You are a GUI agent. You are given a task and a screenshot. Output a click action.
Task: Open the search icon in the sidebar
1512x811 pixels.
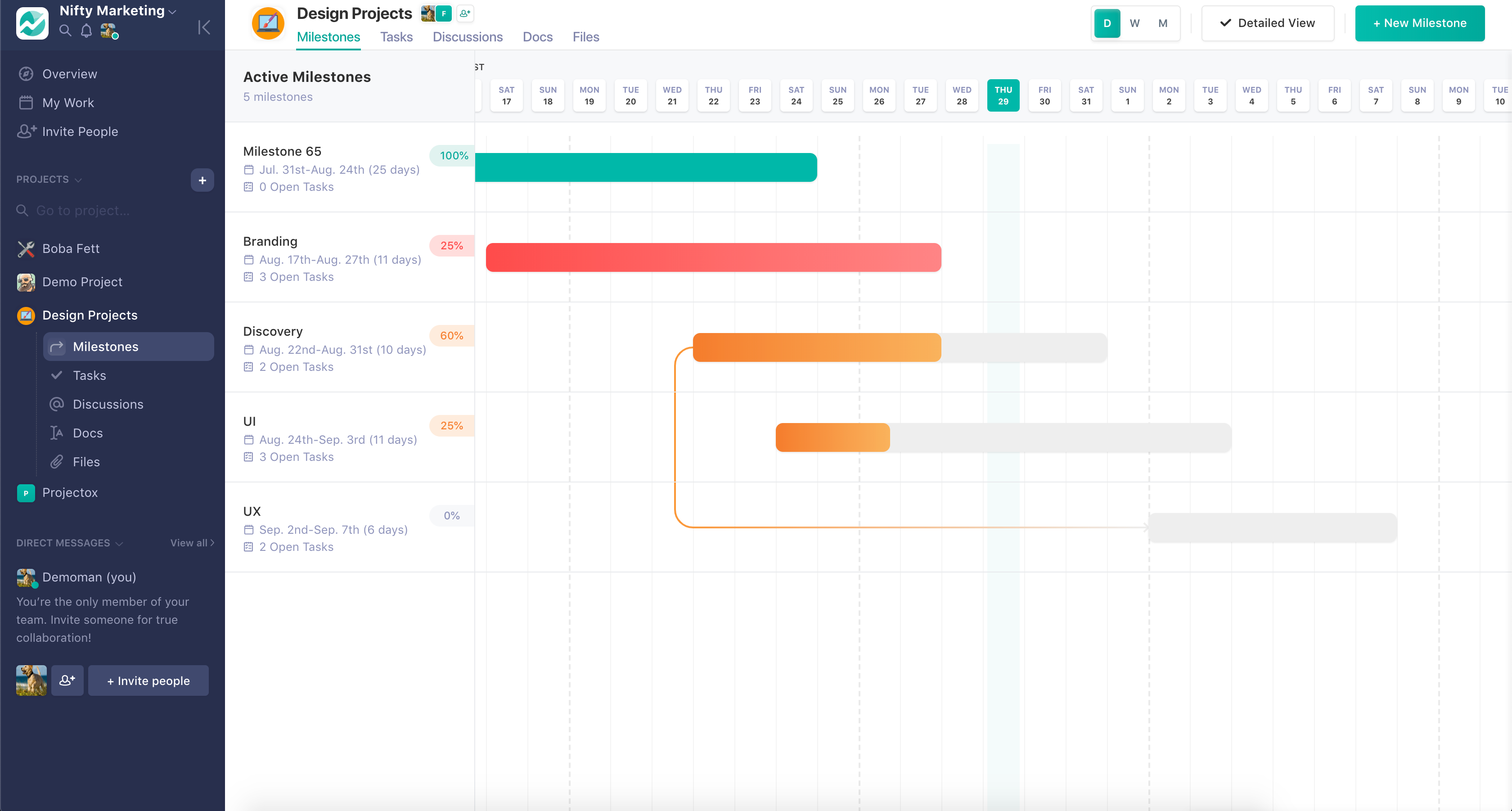64,31
